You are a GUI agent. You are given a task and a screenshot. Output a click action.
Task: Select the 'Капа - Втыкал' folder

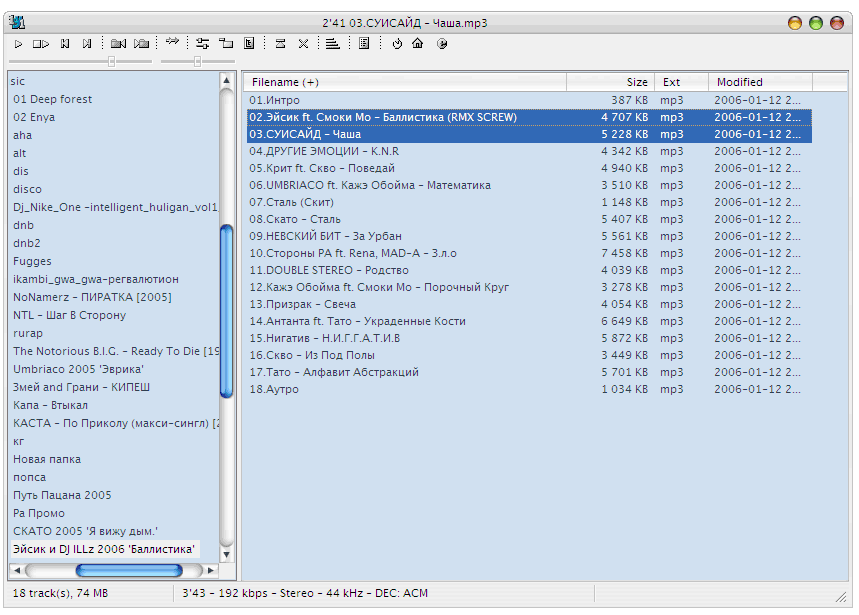(x=50, y=405)
